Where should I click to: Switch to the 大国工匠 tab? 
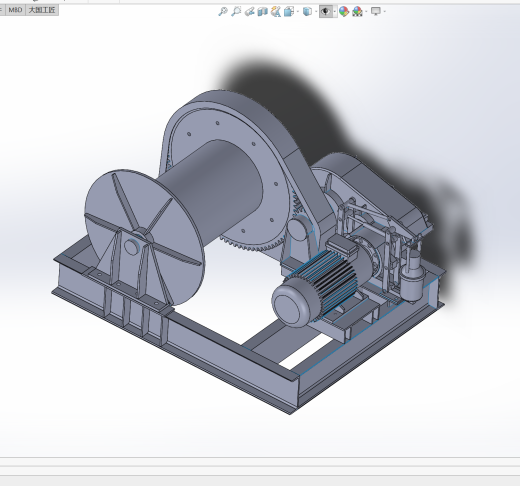[x=42, y=10]
